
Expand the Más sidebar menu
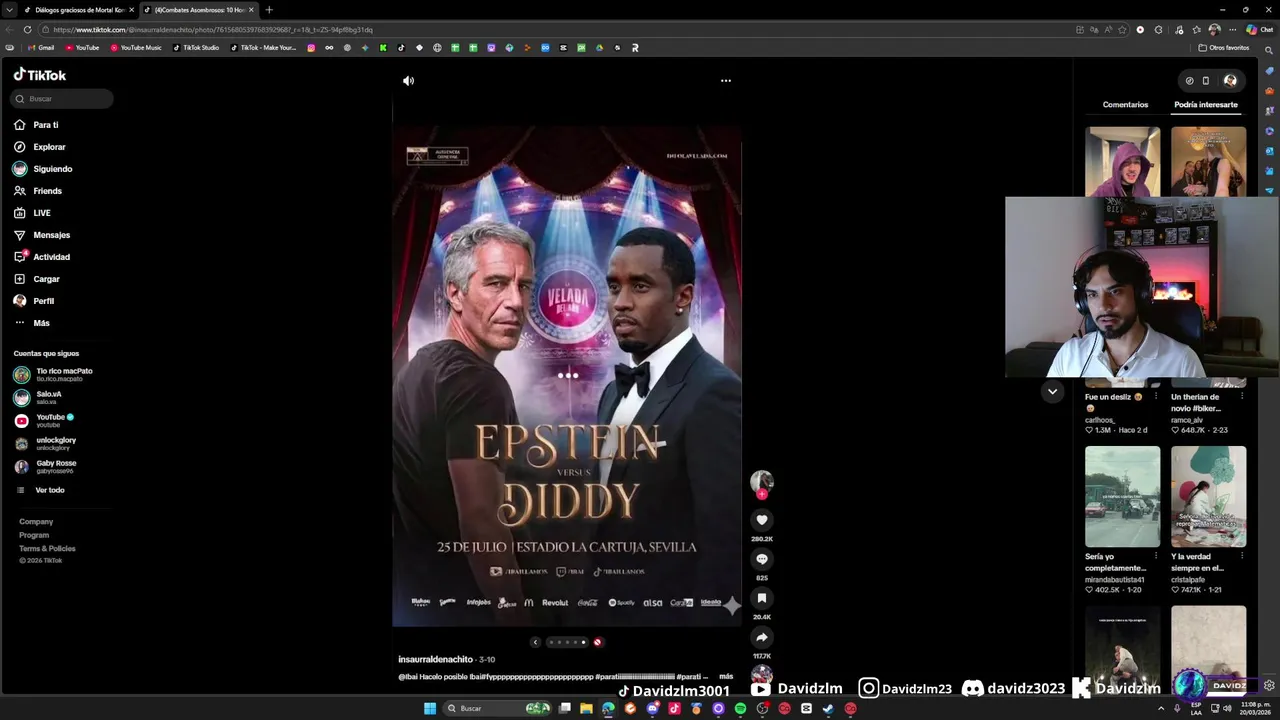(x=32, y=323)
